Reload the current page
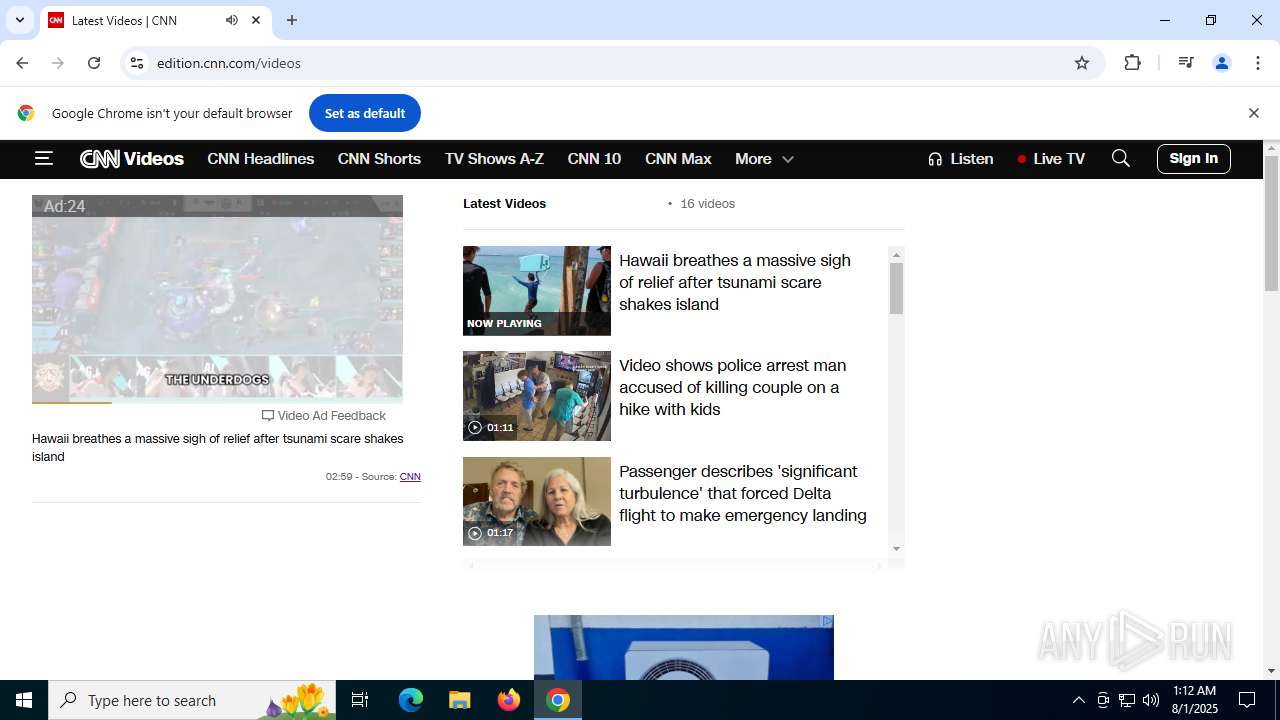The image size is (1280, 720). point(94,63)
